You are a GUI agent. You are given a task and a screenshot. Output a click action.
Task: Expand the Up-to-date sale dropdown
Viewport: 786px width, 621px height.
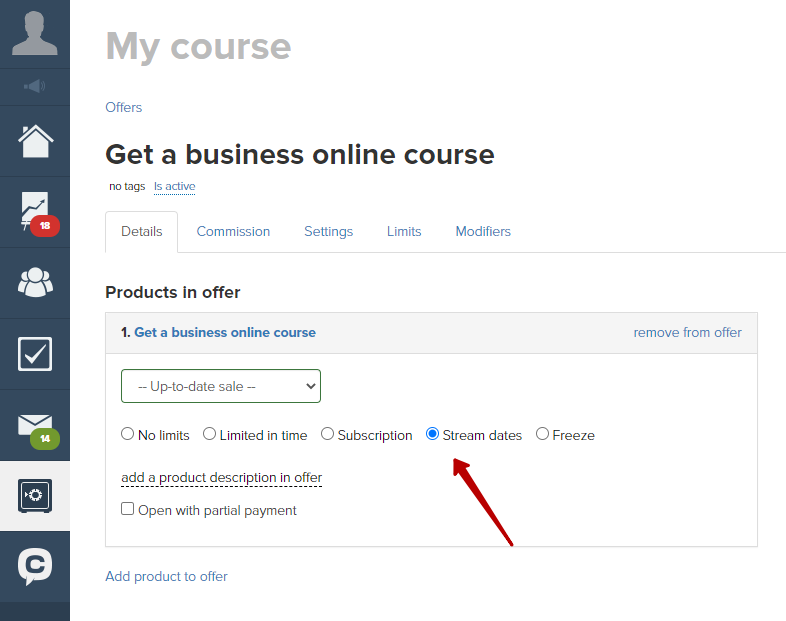pyautogui.click(x=221, y=386)
